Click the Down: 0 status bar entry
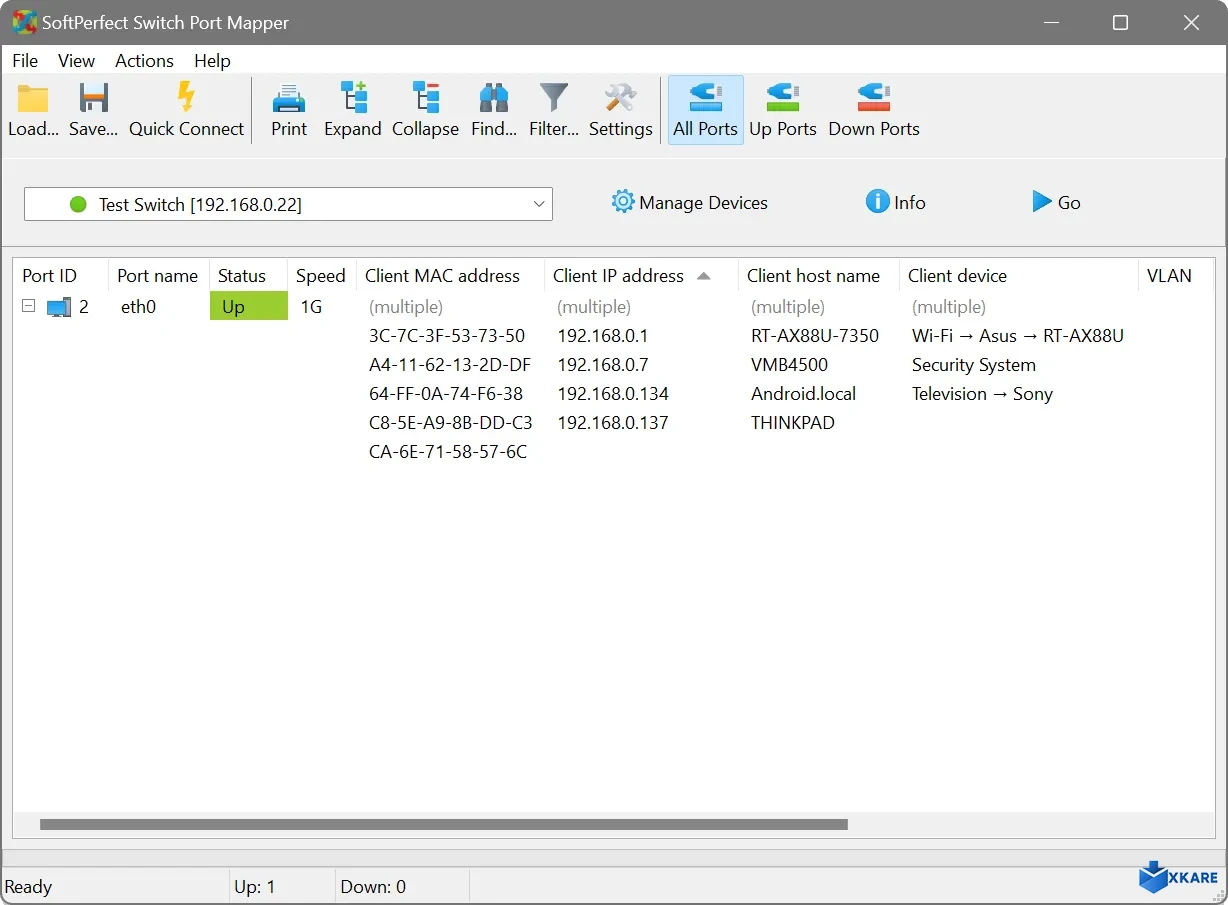The image size is (1228, 905). point(373,887)
